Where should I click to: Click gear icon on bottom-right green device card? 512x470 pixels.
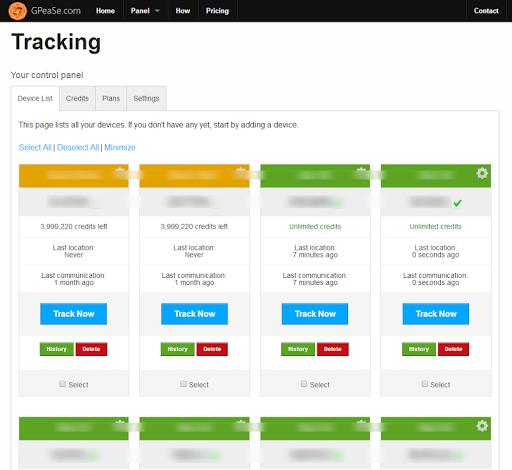click(482, 426)
